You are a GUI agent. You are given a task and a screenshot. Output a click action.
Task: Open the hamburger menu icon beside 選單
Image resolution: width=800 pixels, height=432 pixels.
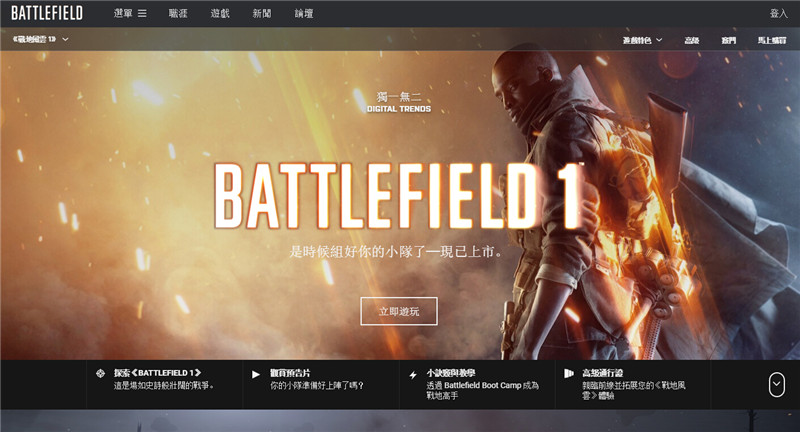coord(142,13)
